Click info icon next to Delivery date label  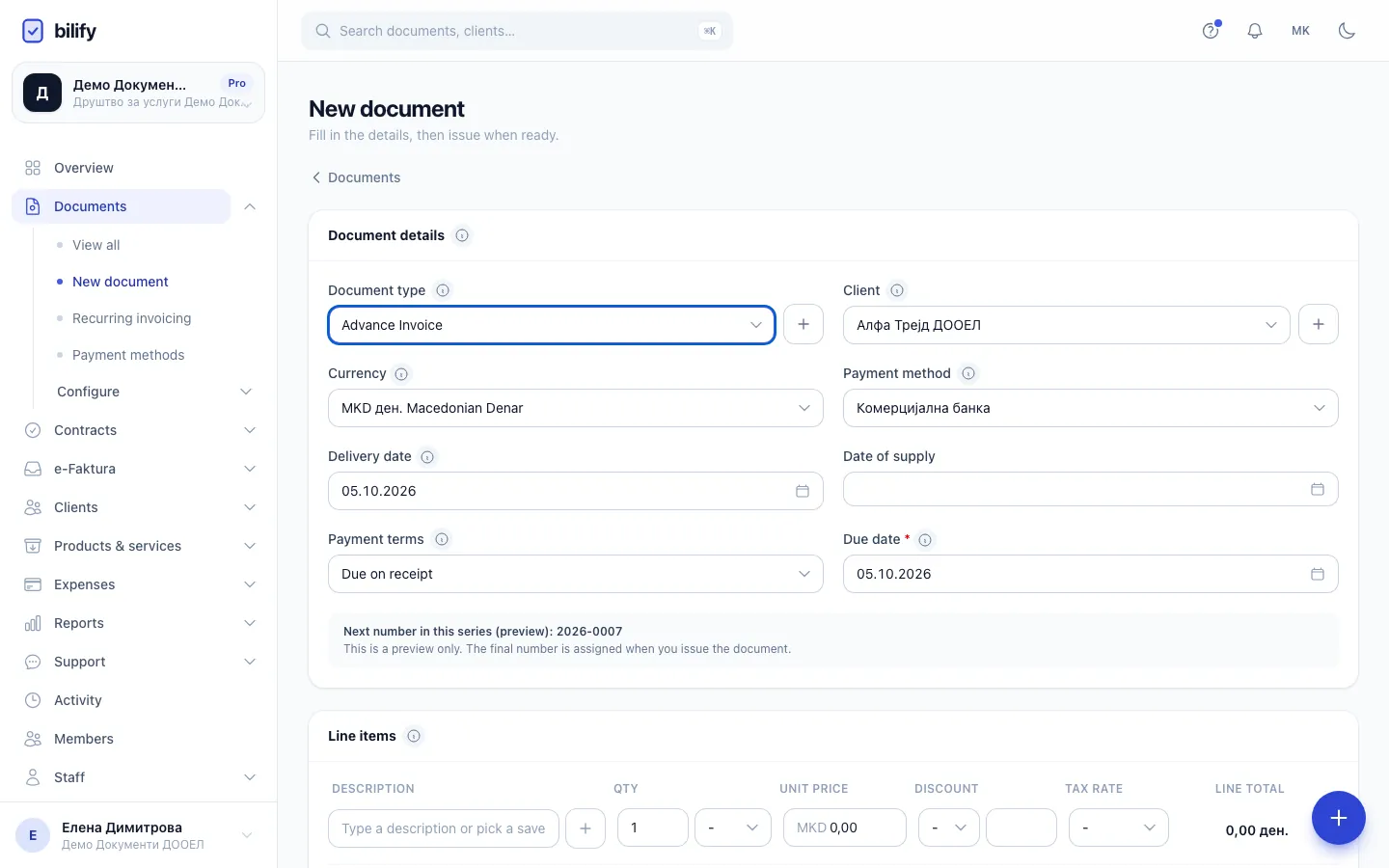point(427,457)
